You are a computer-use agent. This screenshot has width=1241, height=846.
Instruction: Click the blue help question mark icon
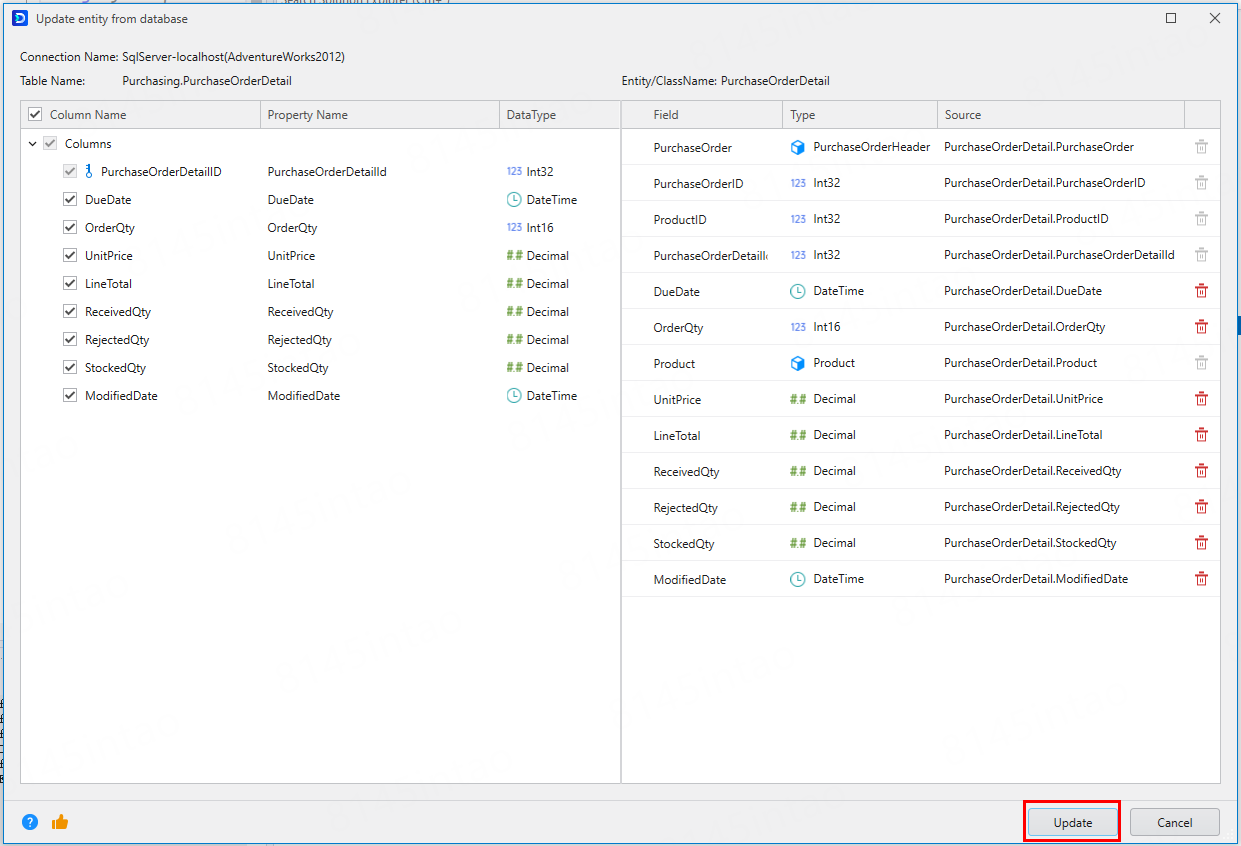(30, 822)
